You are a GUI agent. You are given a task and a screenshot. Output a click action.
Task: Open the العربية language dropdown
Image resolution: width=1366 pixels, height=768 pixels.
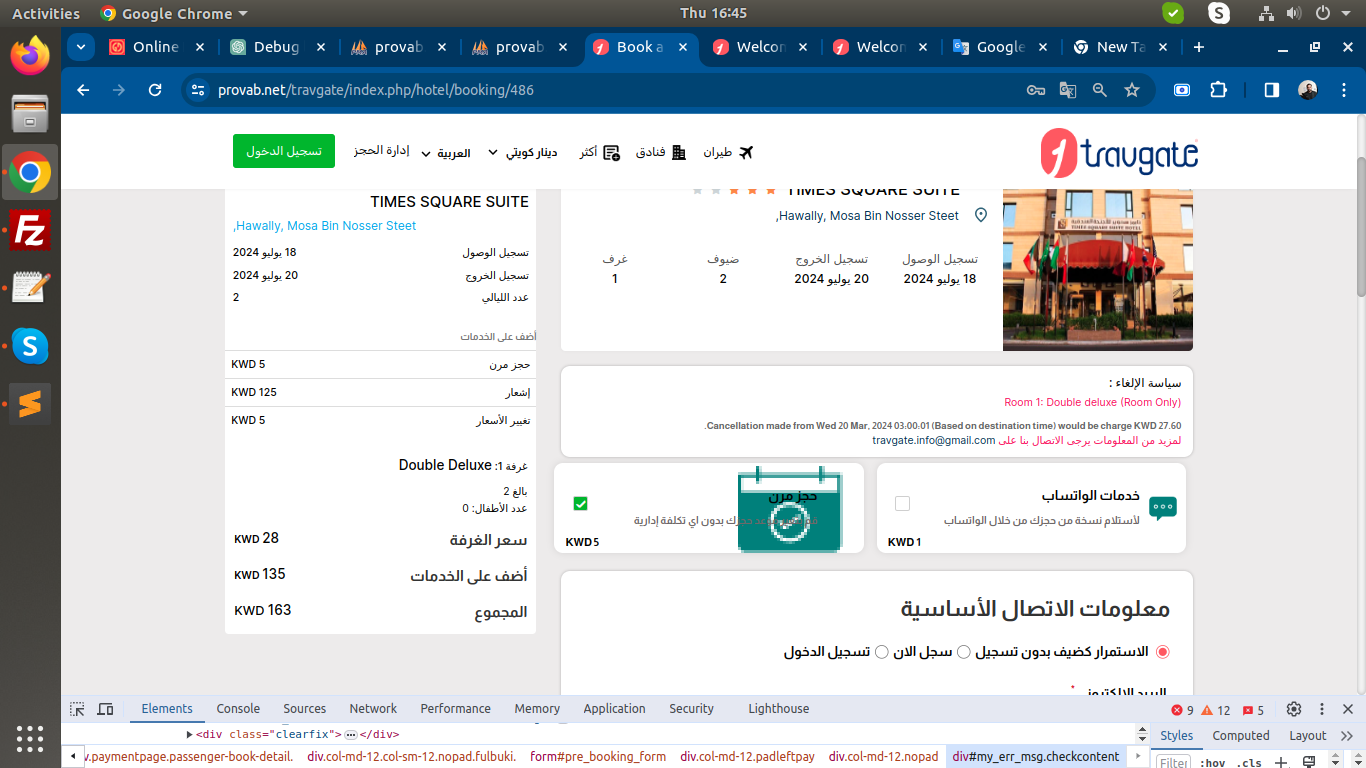pyautogui.click(x=446, y=153)
